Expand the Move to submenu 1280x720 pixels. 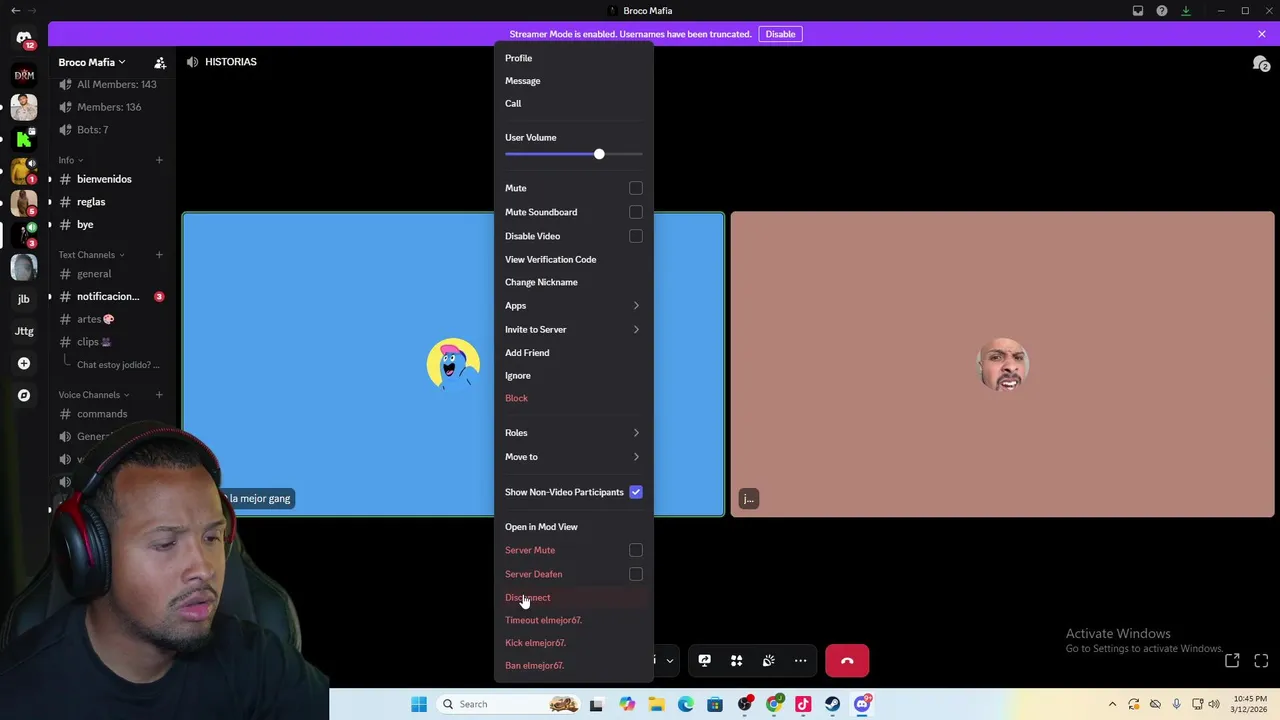pos(573,457)
